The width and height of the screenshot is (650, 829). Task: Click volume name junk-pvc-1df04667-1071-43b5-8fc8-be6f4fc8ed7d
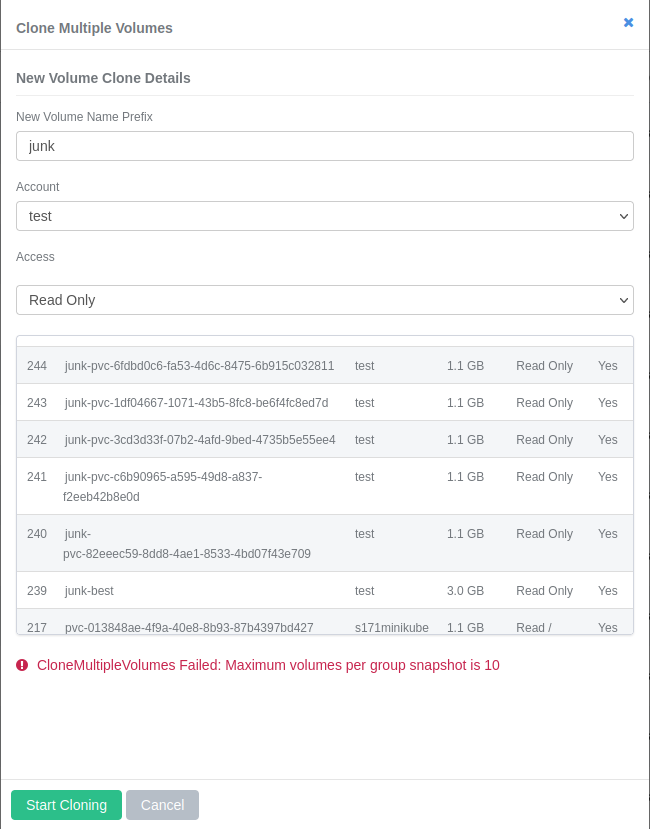[x=196, y=403]
